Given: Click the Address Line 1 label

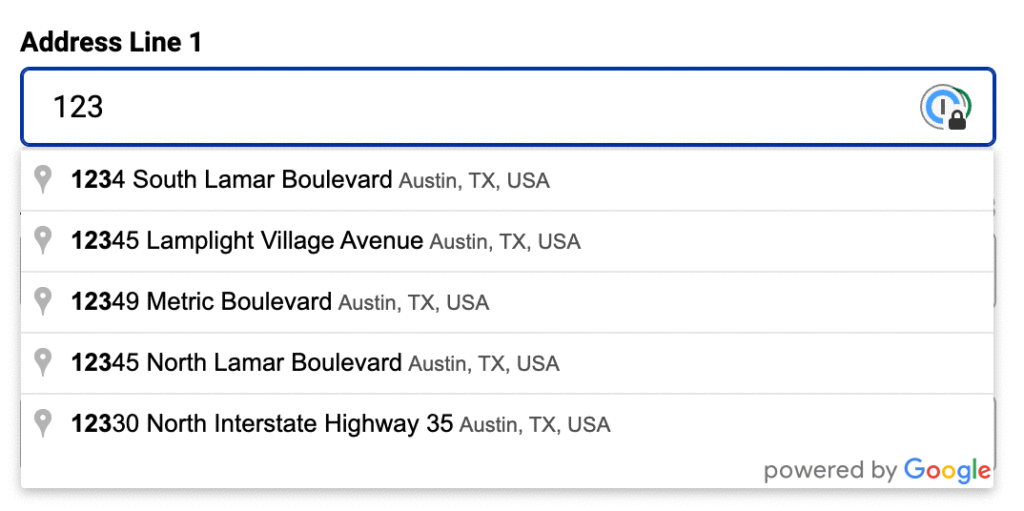Looking at the screenshot, I should 111,42.
